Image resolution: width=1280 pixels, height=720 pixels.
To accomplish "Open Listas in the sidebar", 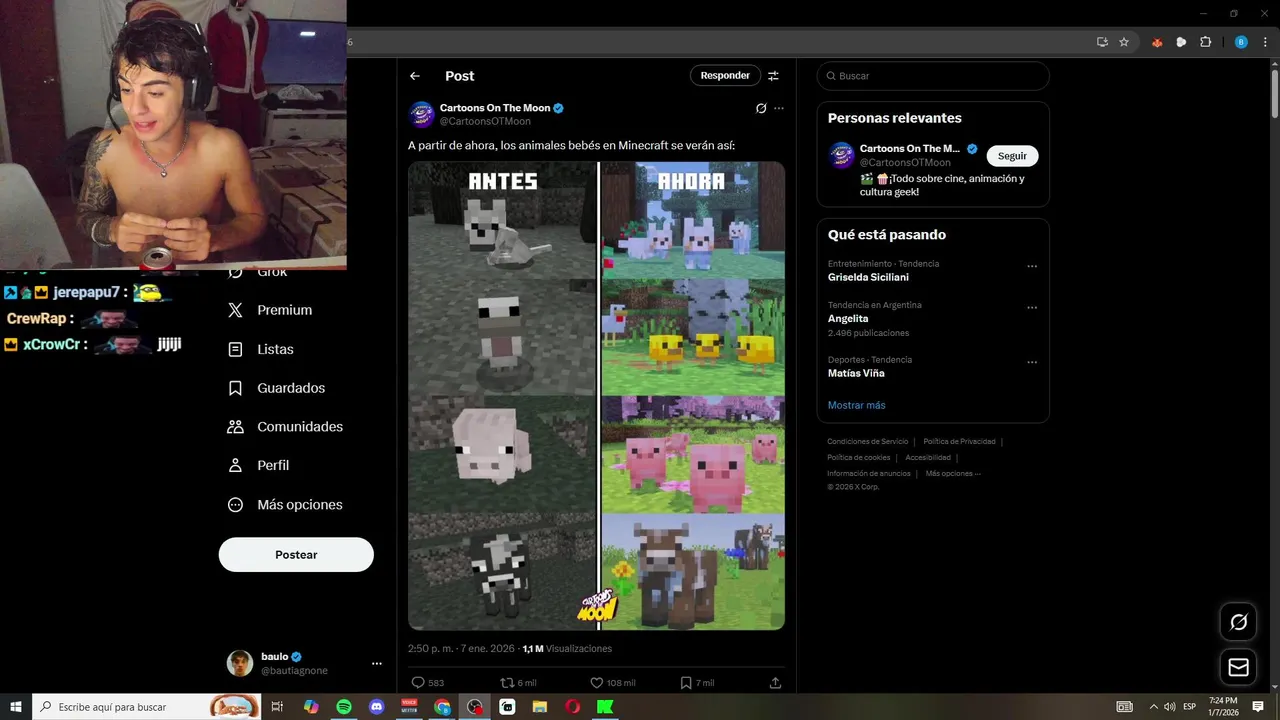I will coord(261,349).
